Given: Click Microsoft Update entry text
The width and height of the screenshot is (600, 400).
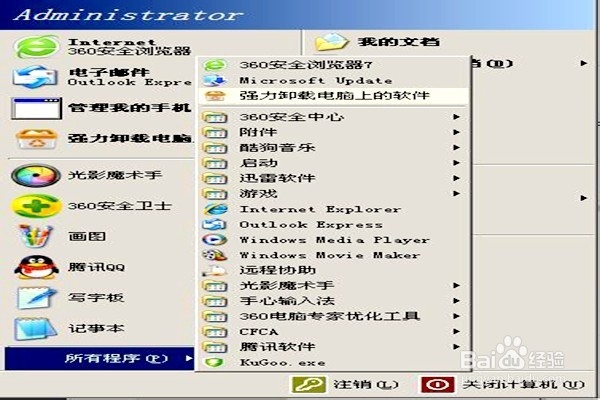Looking at the screenshot, I should click(316, 80).
